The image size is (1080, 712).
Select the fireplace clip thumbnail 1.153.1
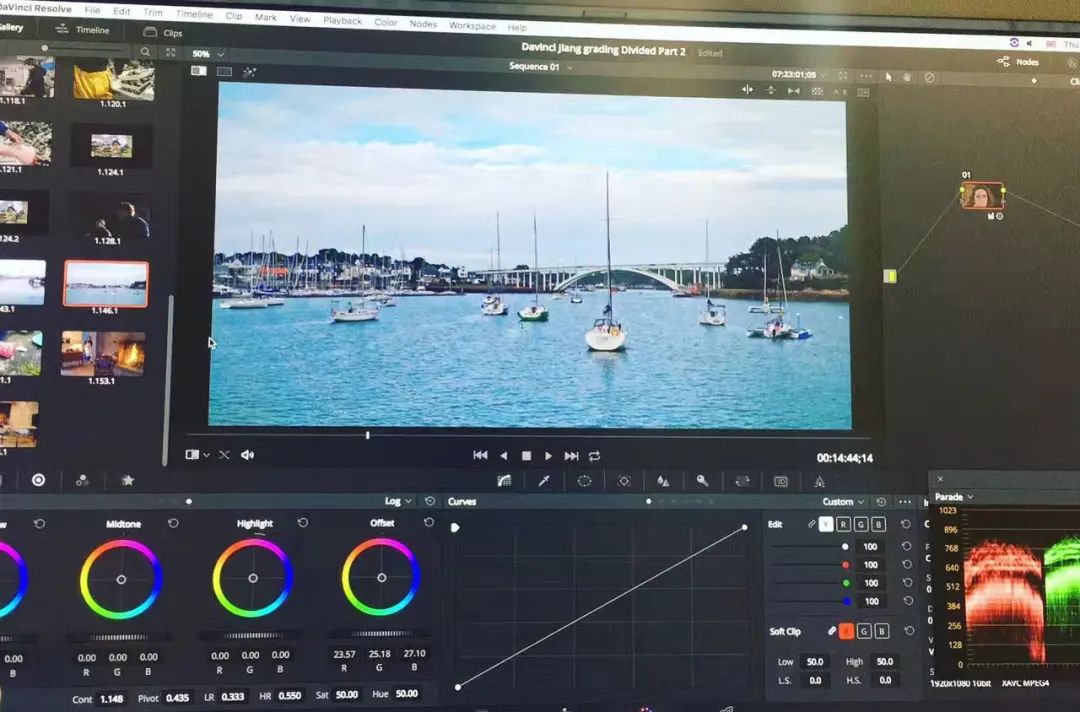[103, 354]
